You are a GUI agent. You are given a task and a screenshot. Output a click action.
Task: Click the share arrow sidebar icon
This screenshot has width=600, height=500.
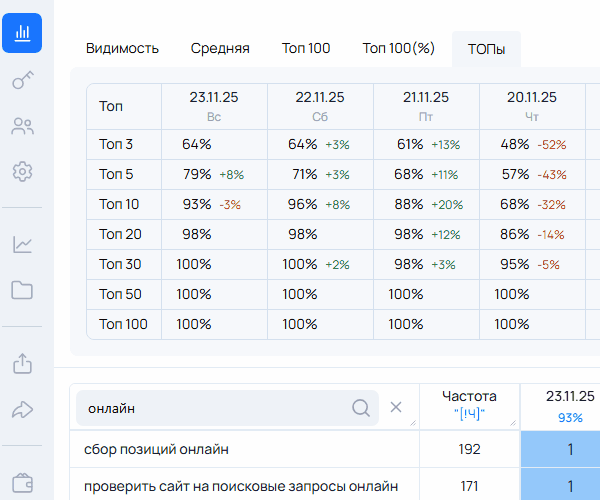22,409
